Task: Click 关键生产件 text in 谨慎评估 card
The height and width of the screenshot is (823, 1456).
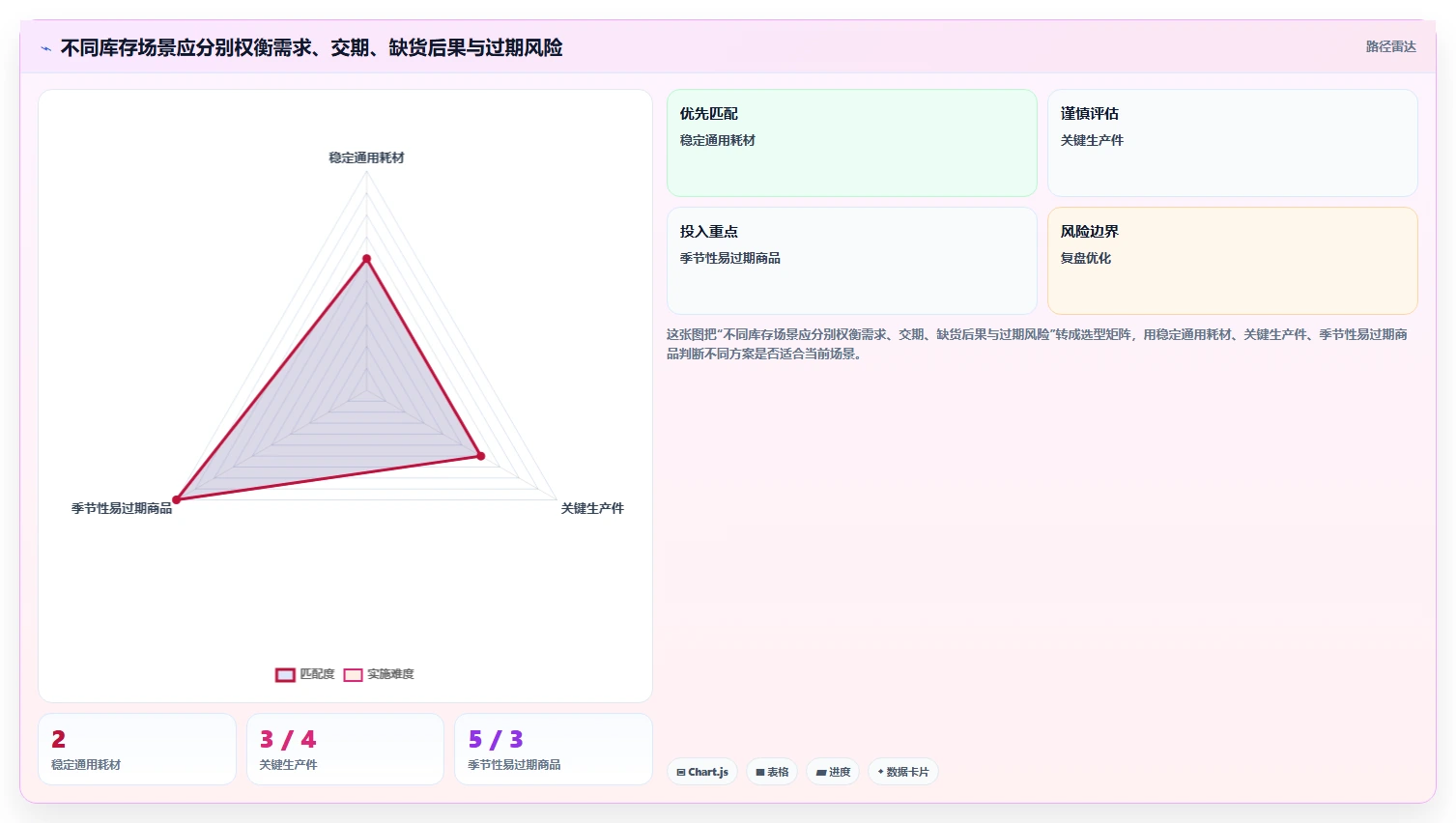Action: (x=1092, y=140)
